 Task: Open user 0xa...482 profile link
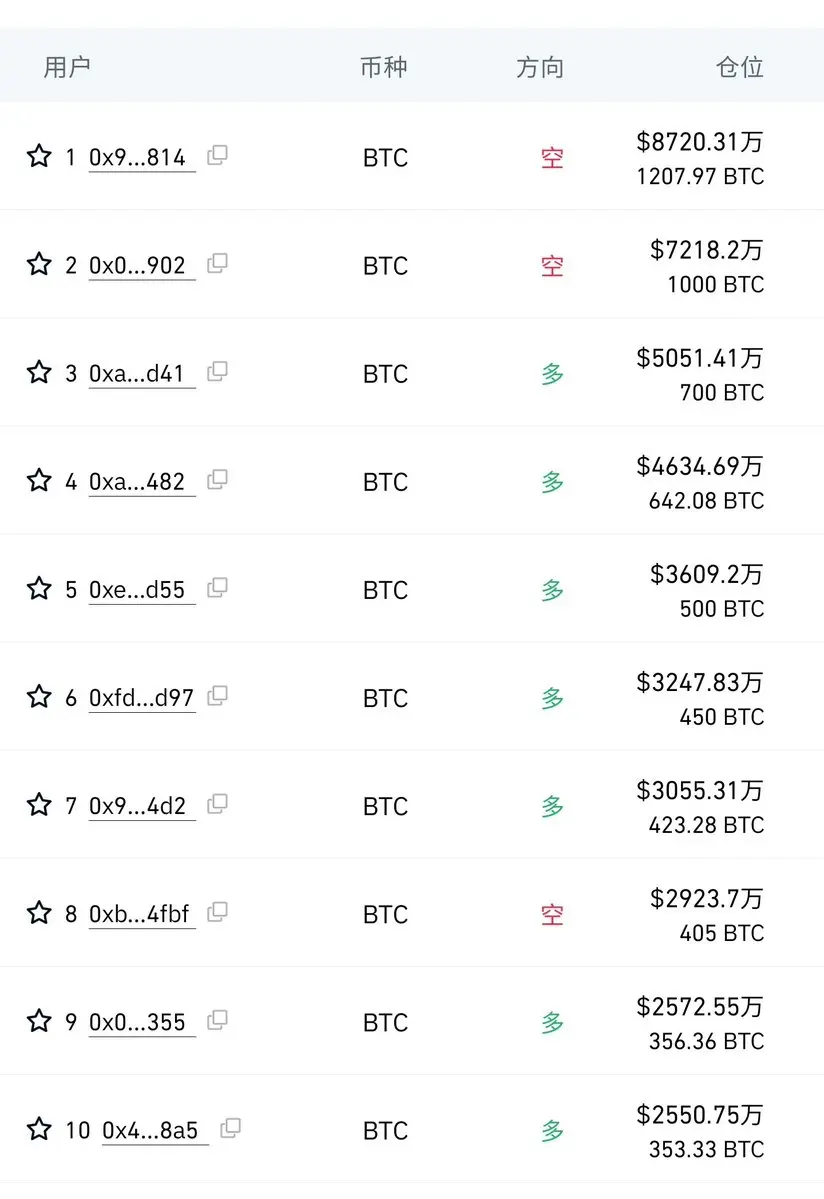tap(138, 482)
